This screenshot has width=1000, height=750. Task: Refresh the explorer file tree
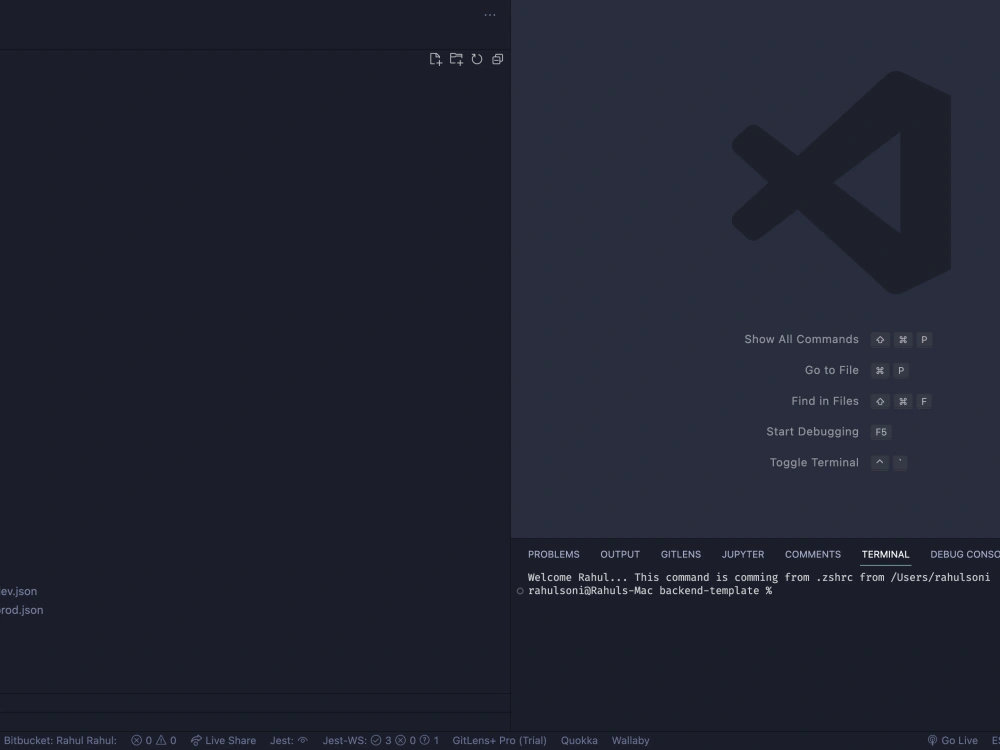[477, 59]
